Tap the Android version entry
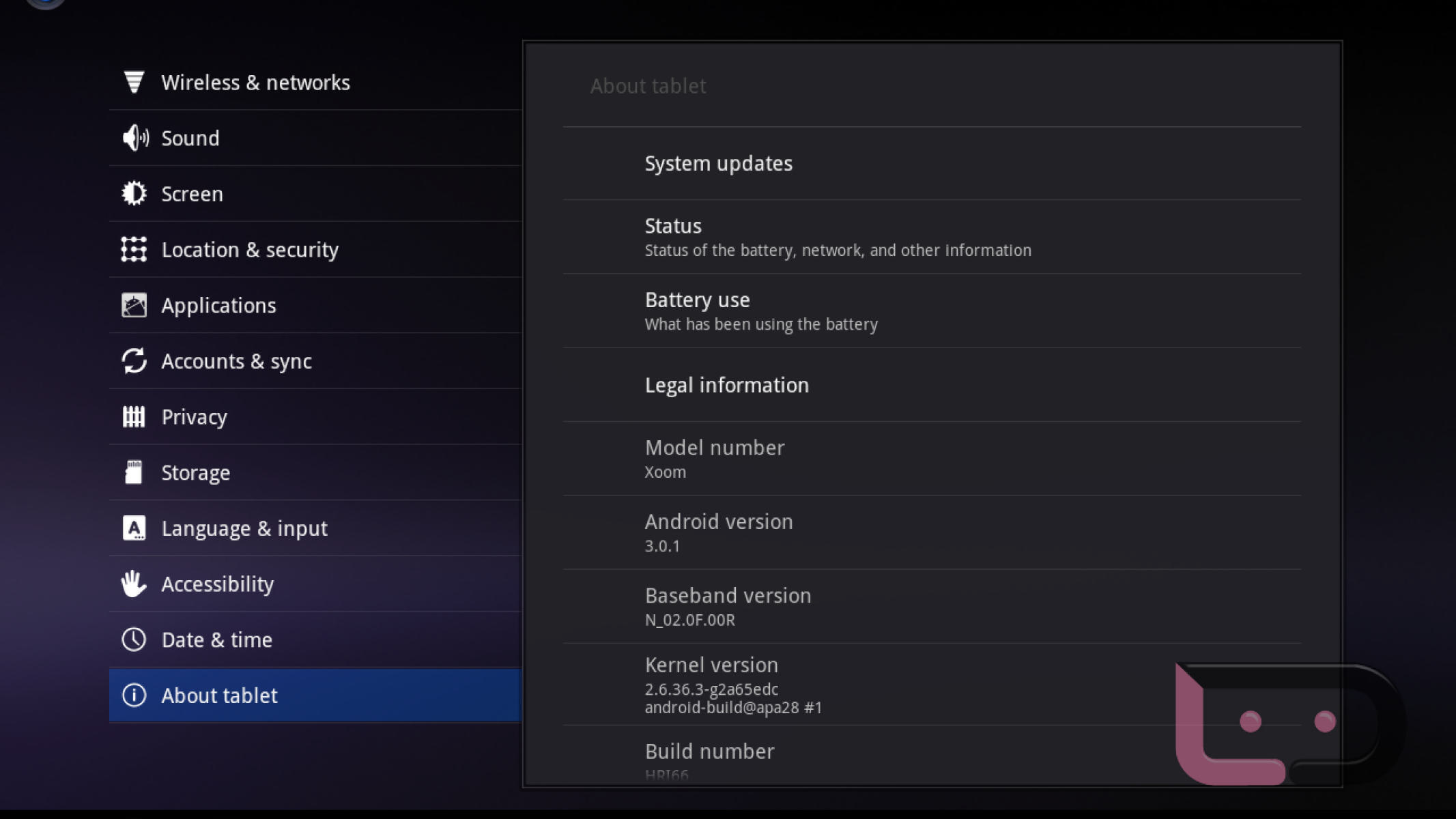The width and height of the screenshot is (1456, 819). click(719, 532)
